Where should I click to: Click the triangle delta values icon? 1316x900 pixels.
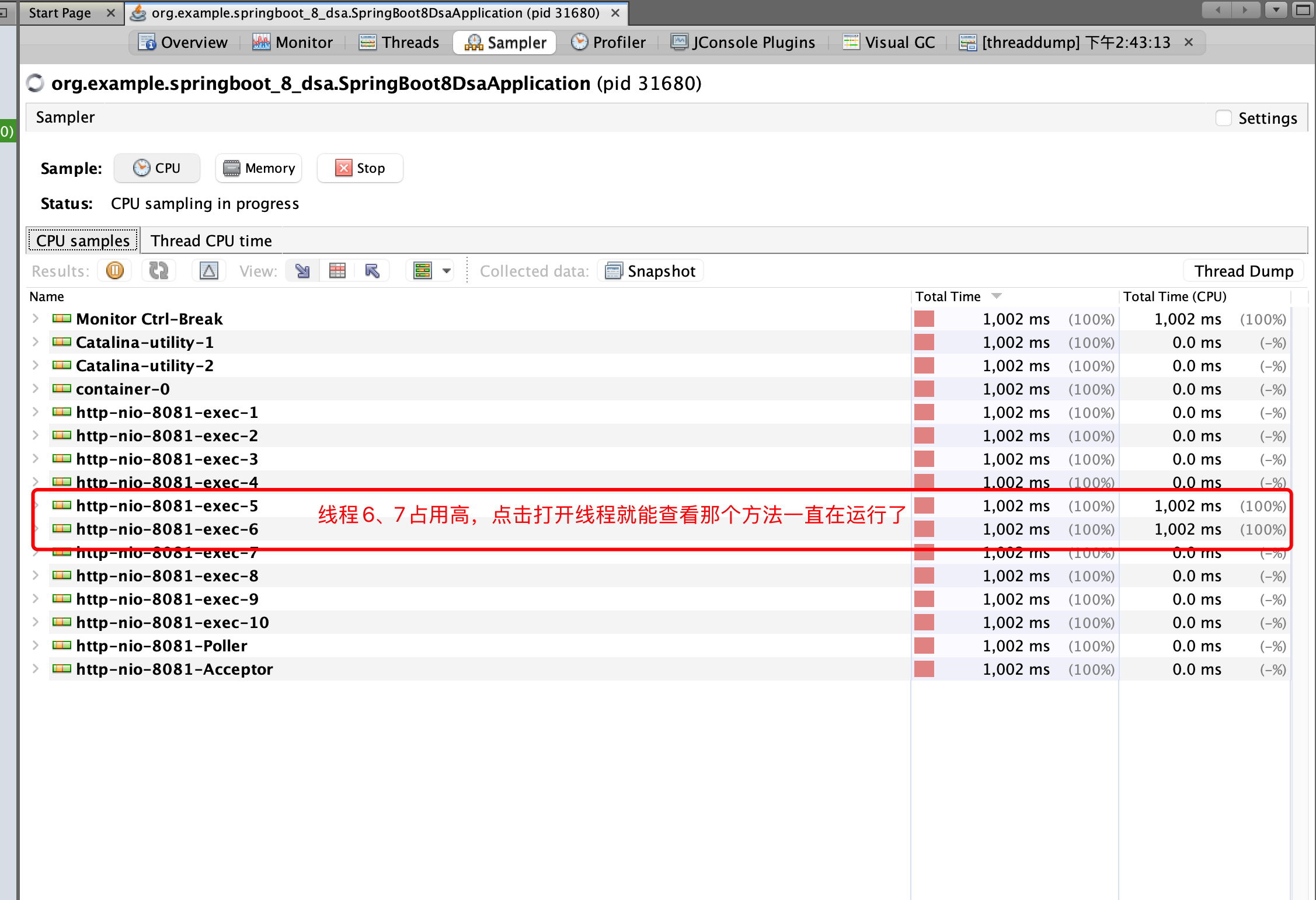[x=208, y=271]
